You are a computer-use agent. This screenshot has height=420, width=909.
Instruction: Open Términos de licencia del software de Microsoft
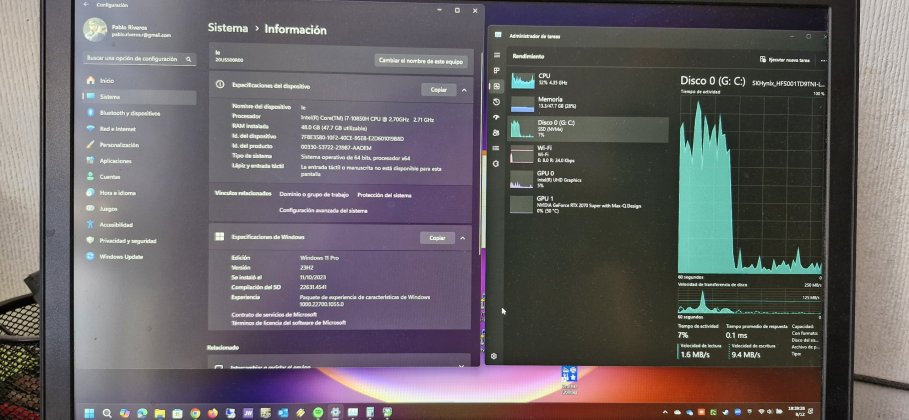coord(289,323)
